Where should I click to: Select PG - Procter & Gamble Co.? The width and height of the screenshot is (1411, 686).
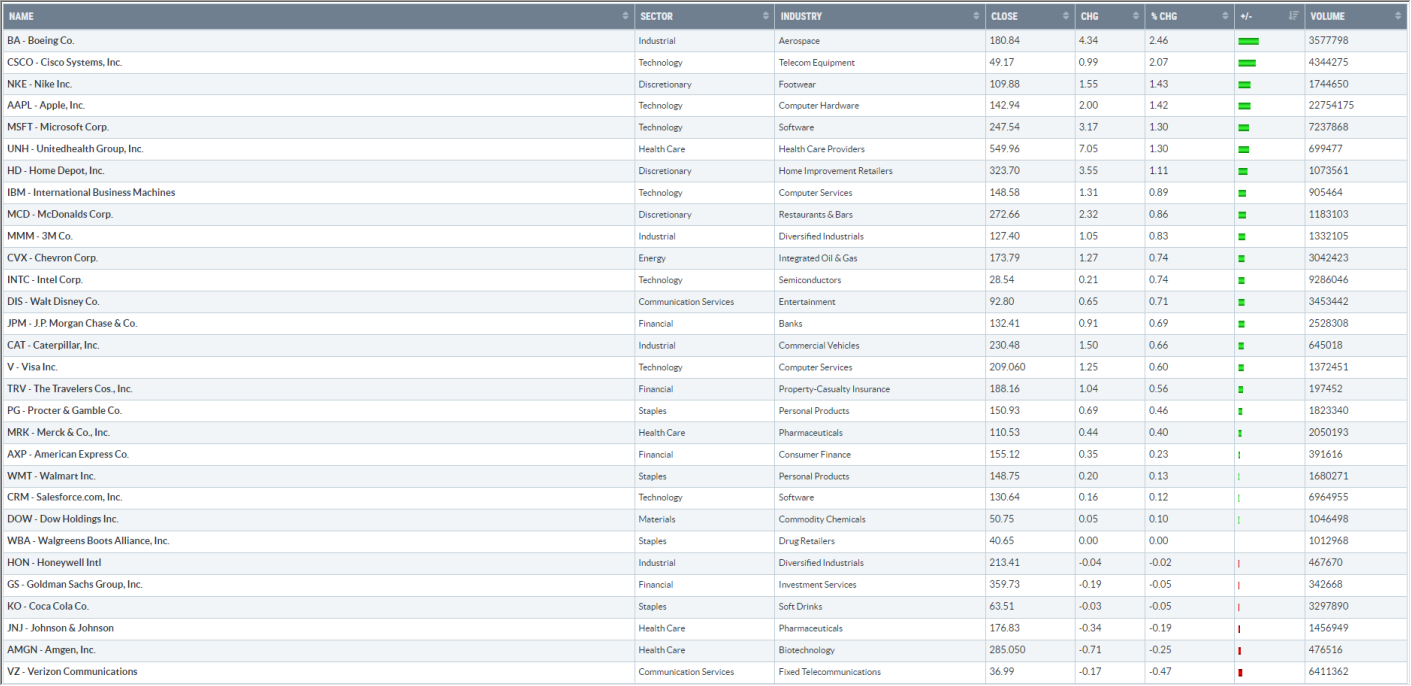coord(64,410)
